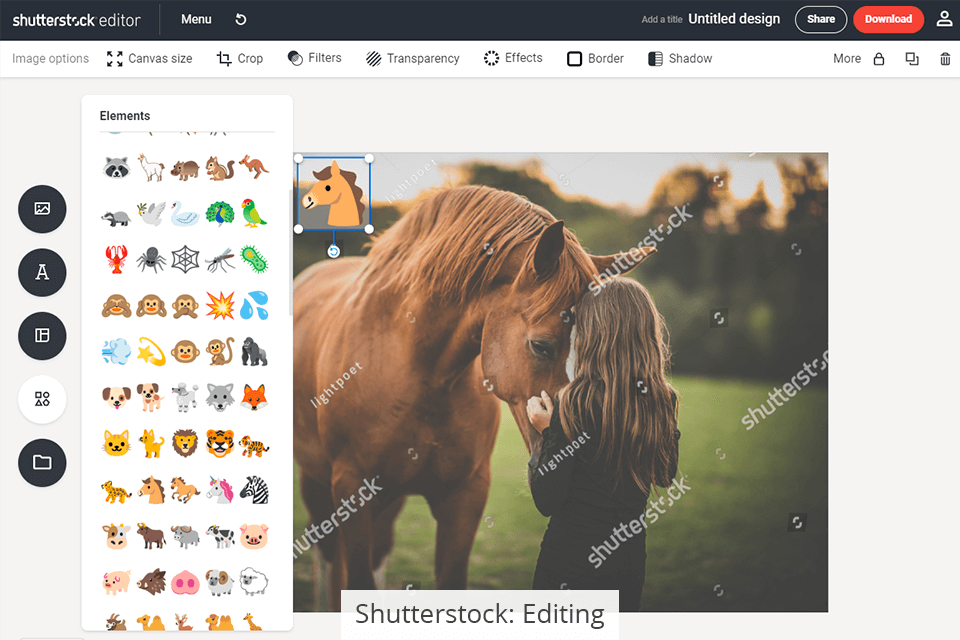Open the Filters option
960x640 pixels.
click(x=315, y=58)
